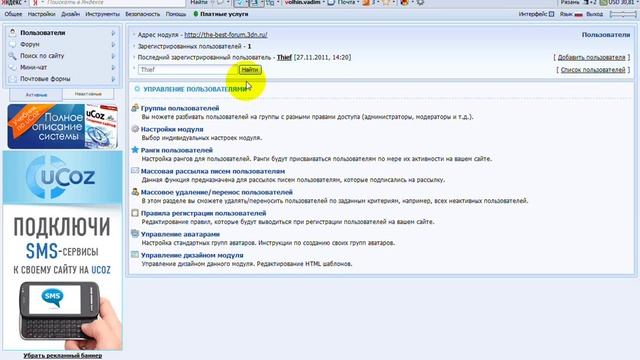640x360 pixels.
Task: Select the Мини-чат label in module list
Action: pos(33,67)
